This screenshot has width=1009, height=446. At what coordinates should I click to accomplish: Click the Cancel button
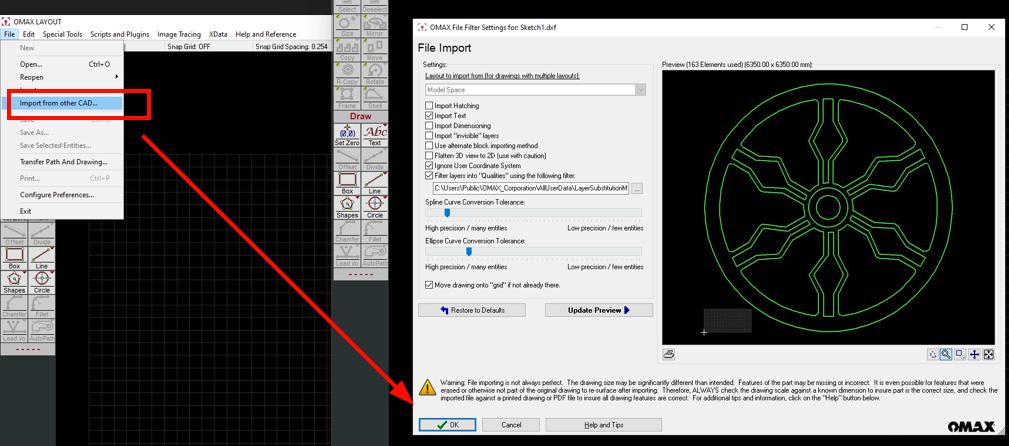coord(511,425)
